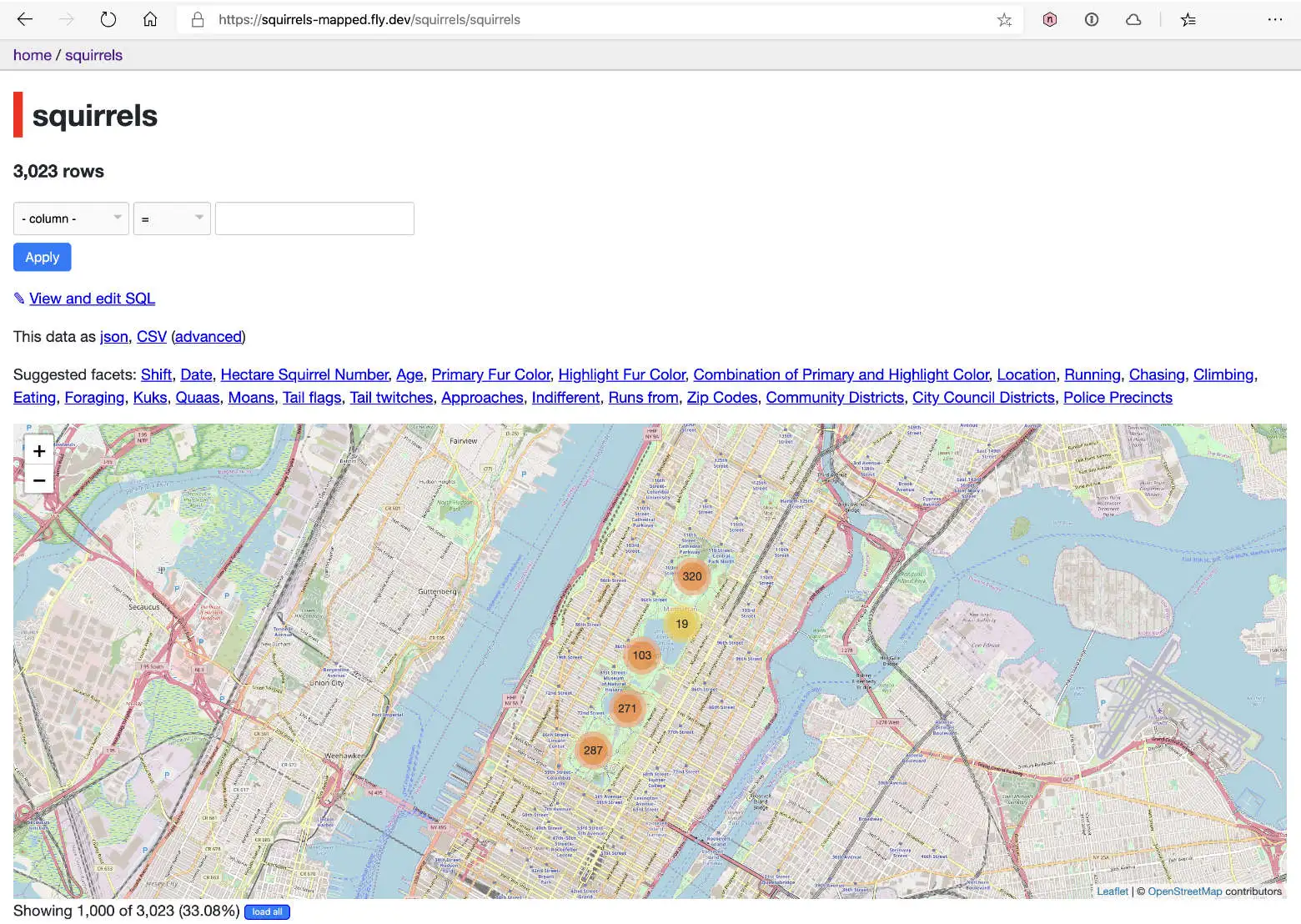Reload the page with refresh icon

108,19
